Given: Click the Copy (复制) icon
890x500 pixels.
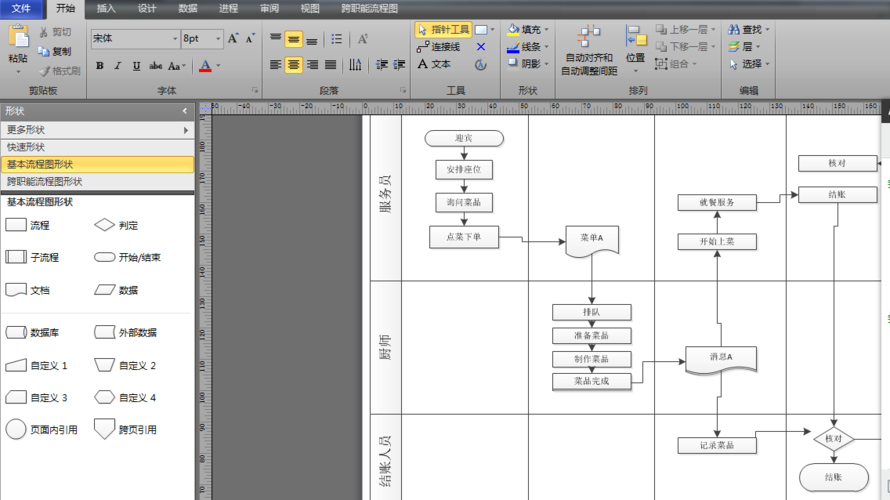Looking at the screenshot, I should (54, 51).
